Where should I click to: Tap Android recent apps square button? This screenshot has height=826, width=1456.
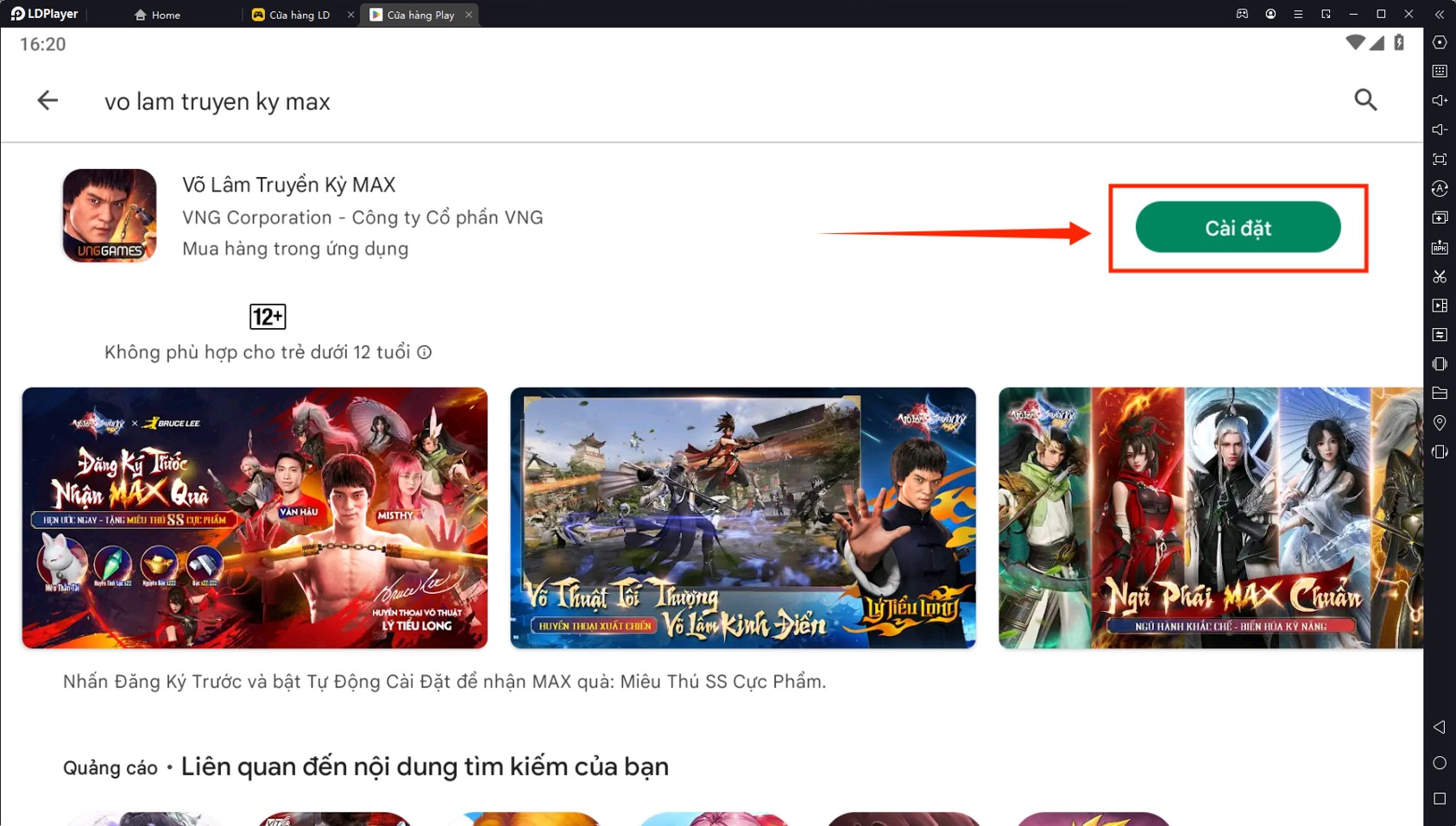coord(1440,799)
